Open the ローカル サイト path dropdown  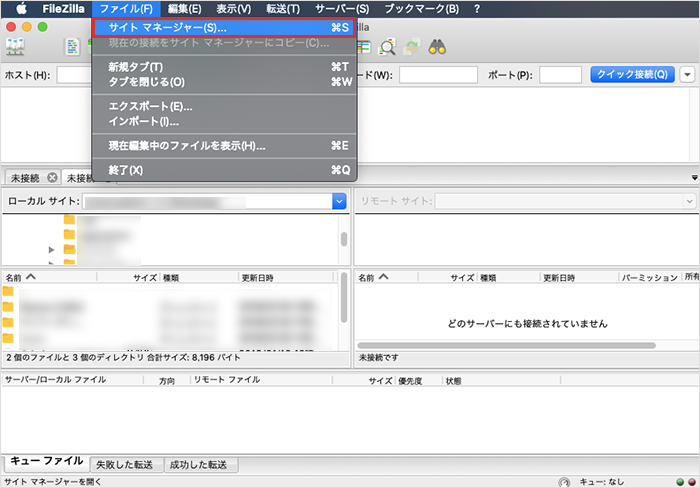(x=339, y=201)
